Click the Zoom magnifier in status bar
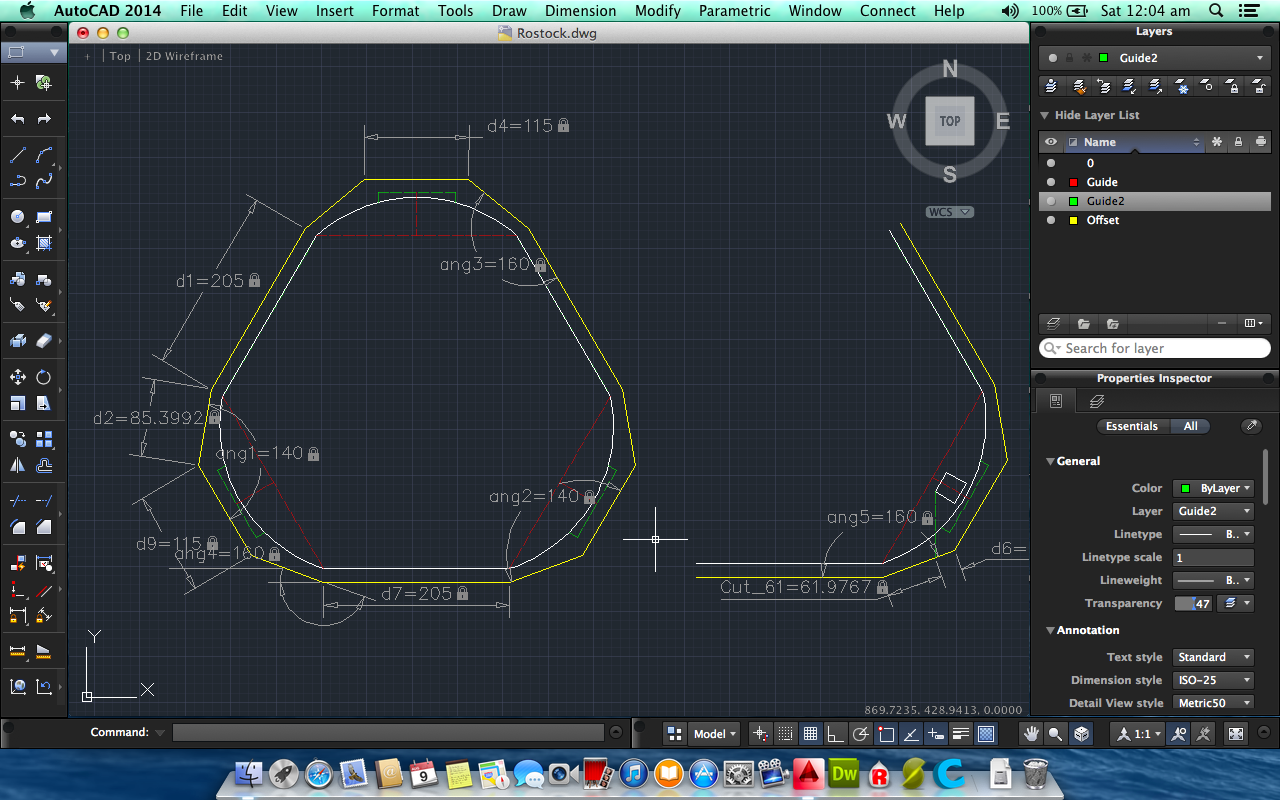 coord(1055,733)
